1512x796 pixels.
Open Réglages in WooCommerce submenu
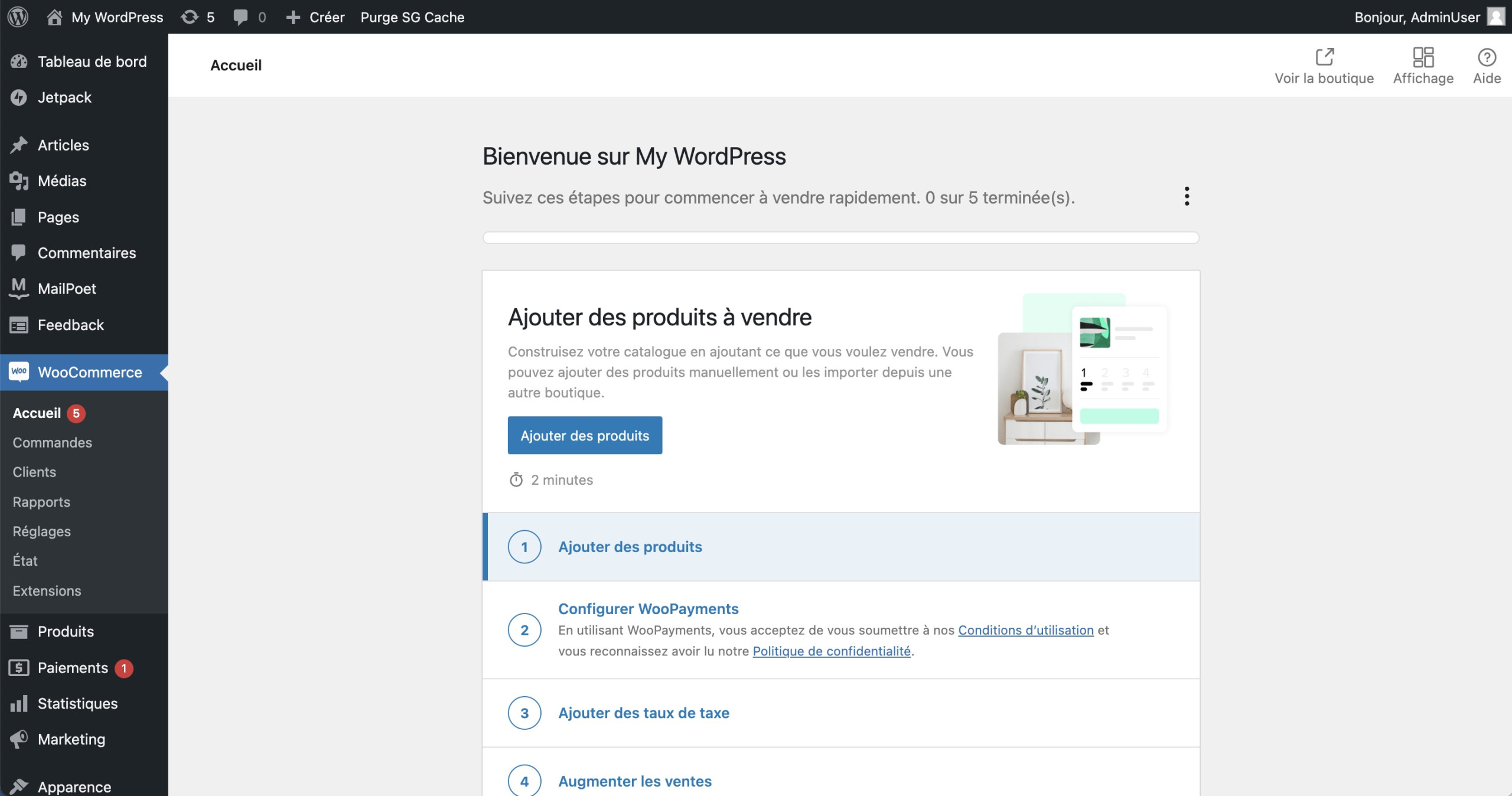click(42, 531)
